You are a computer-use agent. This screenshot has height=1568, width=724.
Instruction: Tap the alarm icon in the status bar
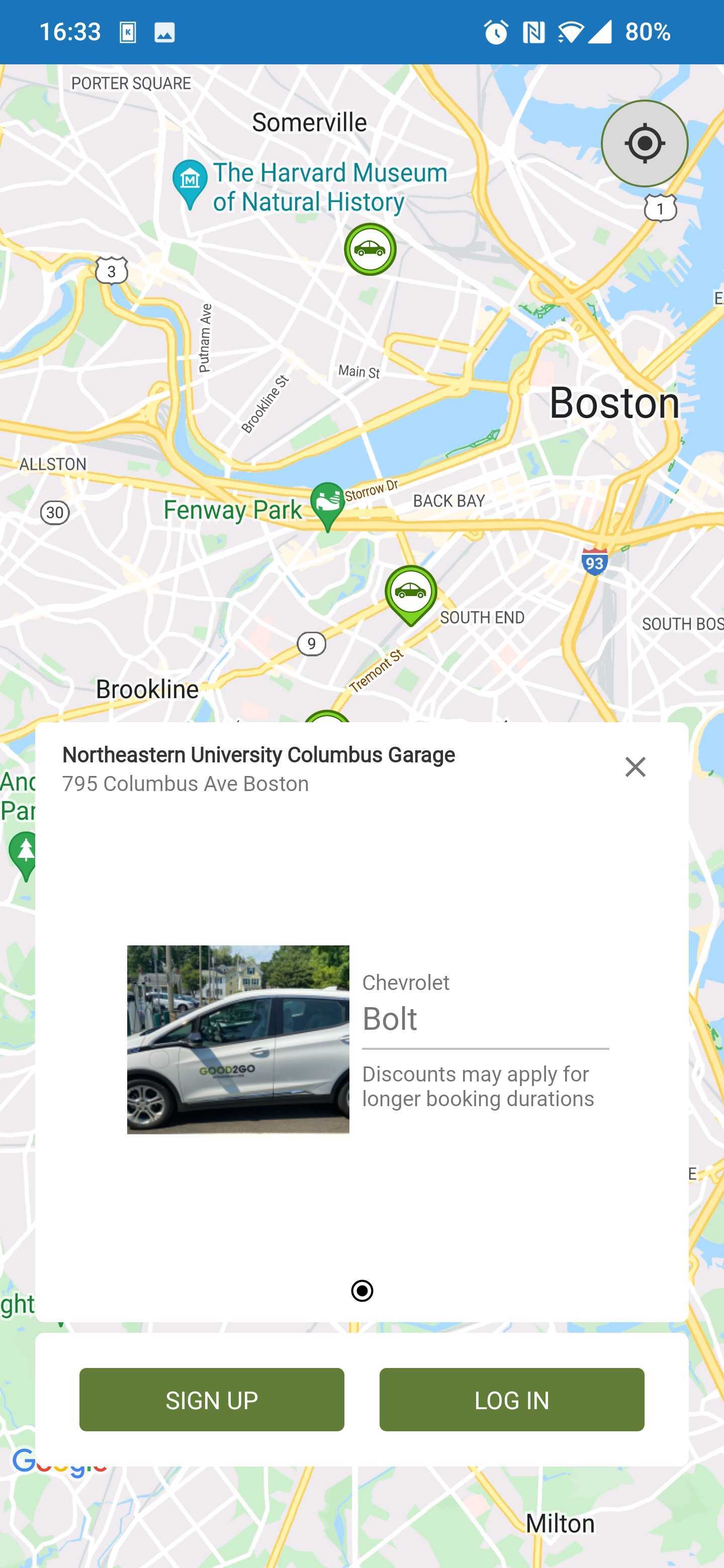click(x=496, y=32)
